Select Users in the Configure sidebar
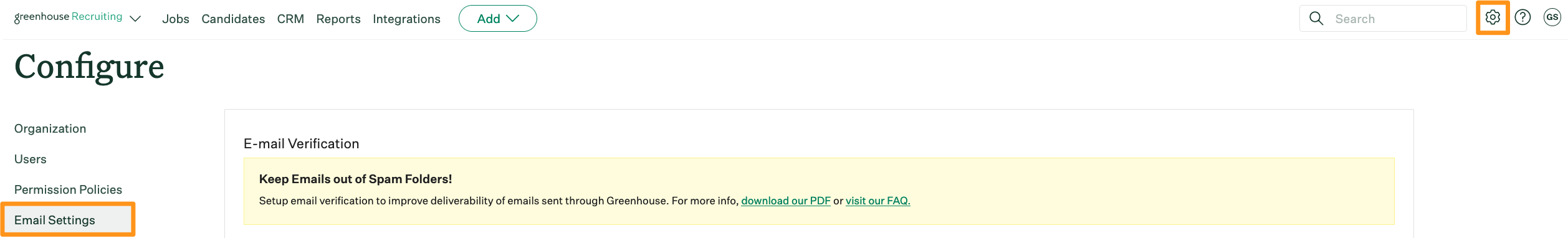The height and width of the screenshot is (238, 1568). 31,159
